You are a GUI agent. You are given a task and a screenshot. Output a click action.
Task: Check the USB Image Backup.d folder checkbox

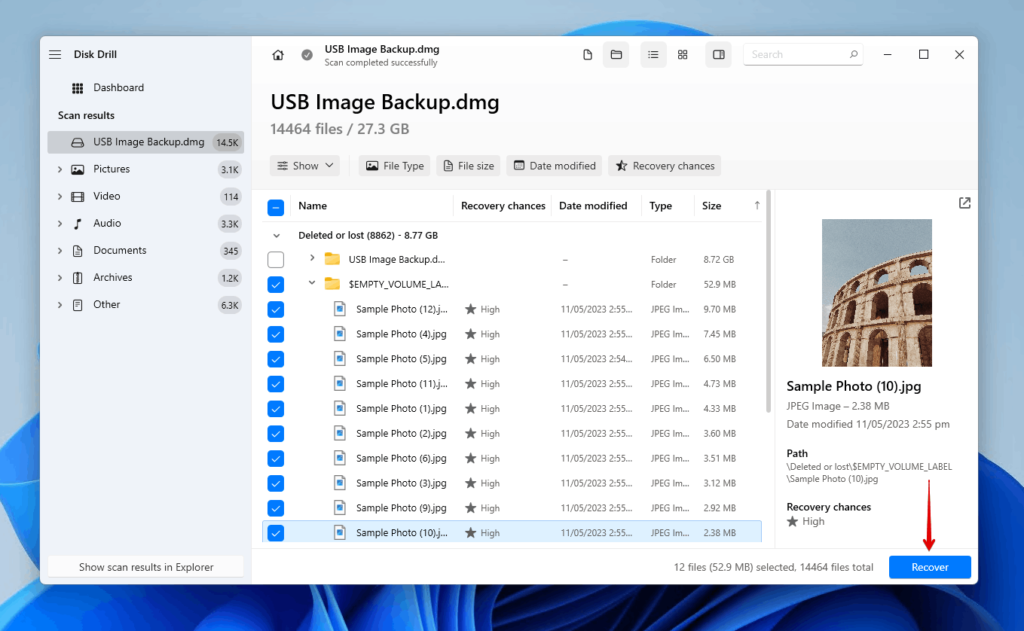tap(275, 259)
